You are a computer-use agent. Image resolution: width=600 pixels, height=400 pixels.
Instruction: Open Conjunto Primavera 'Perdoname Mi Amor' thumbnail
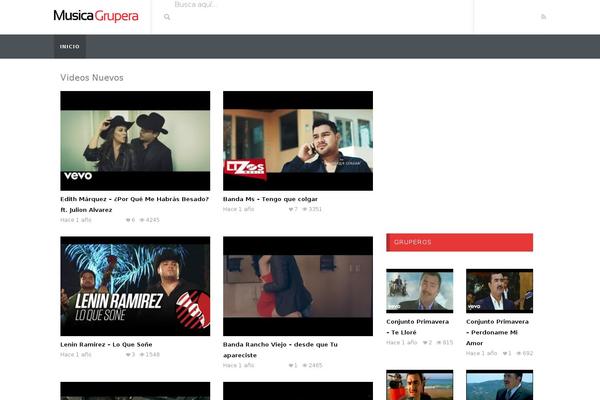click(499, 291)
